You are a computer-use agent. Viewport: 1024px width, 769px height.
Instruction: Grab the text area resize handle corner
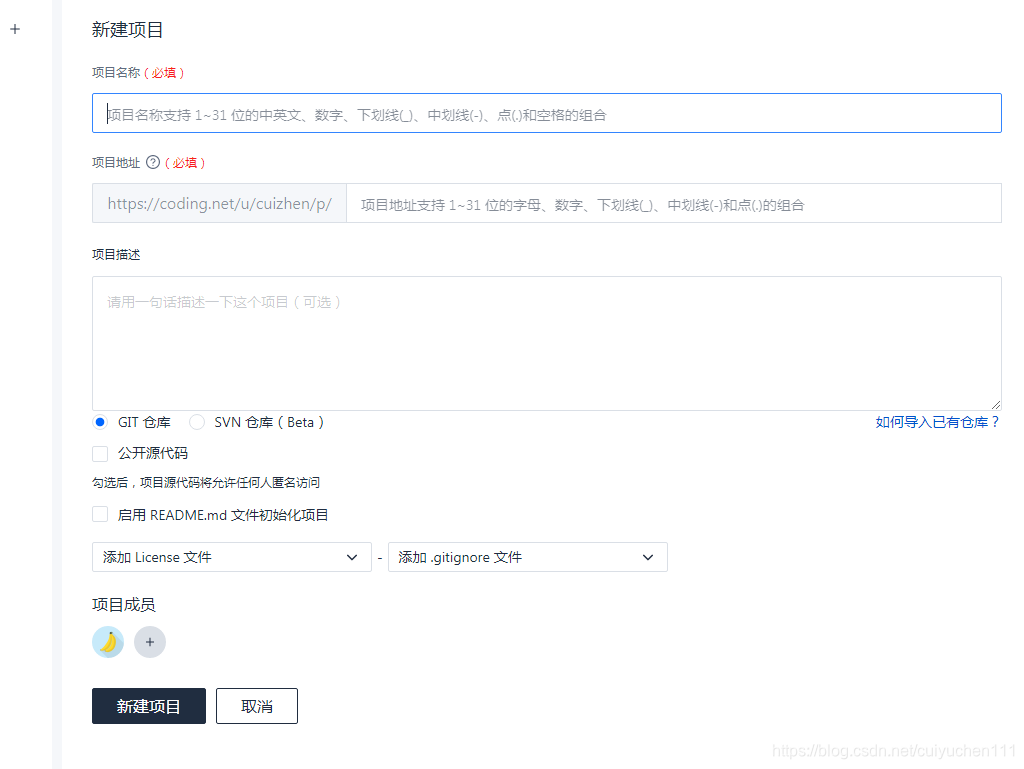[x=996, y=405]
